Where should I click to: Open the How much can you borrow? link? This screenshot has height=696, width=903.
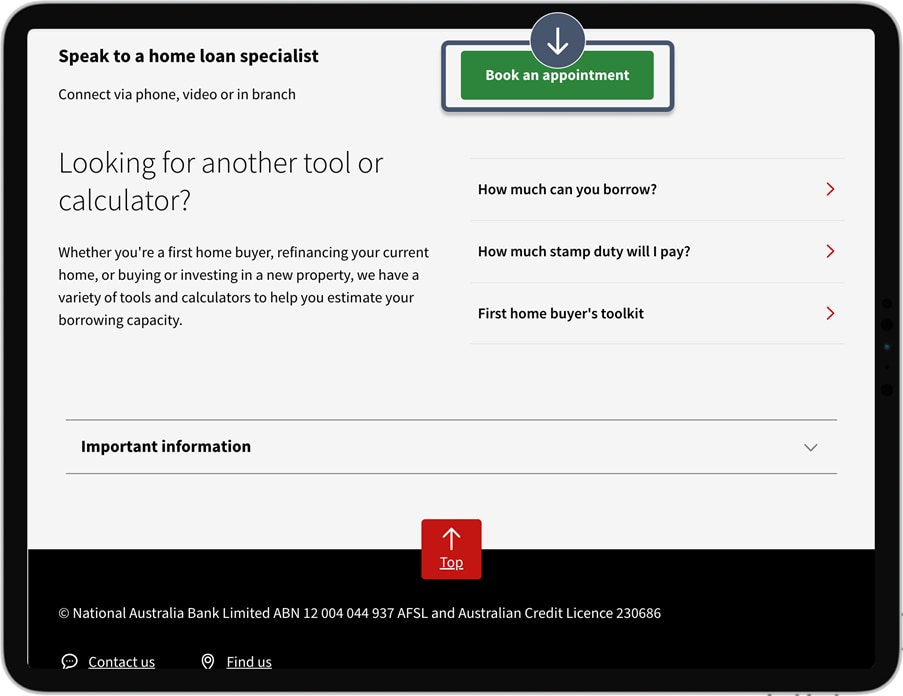point(567,189)
